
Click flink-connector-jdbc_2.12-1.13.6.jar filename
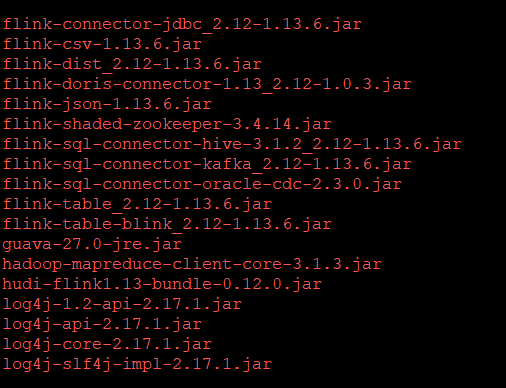point(182,25)
